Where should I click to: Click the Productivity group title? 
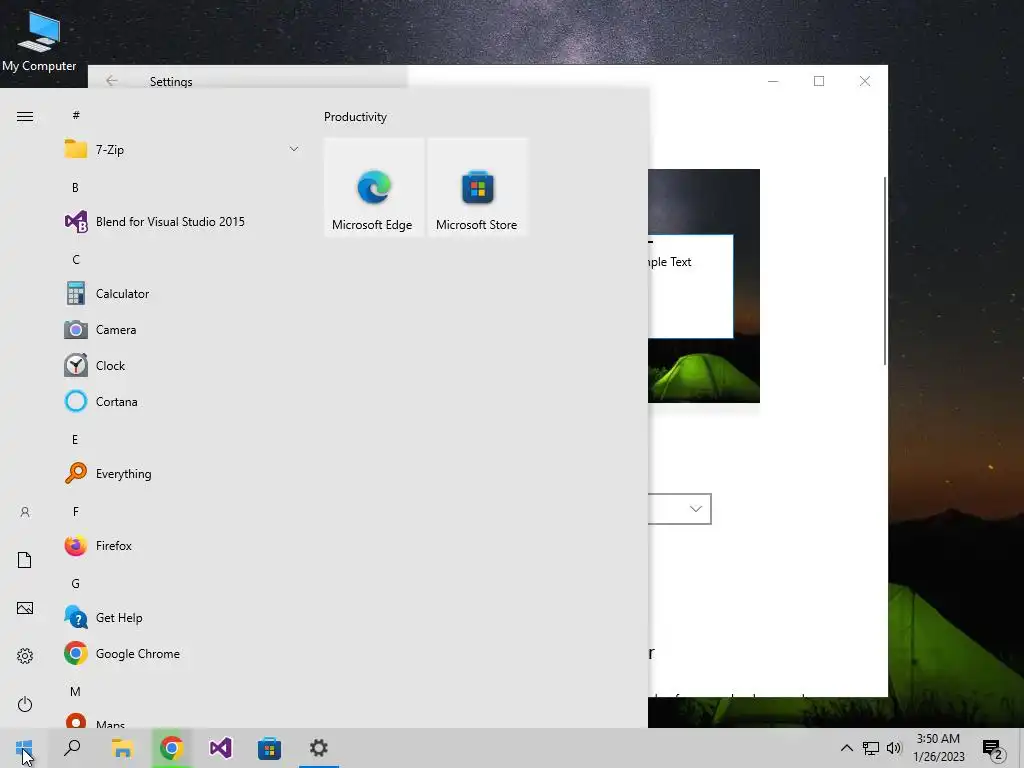355,117
